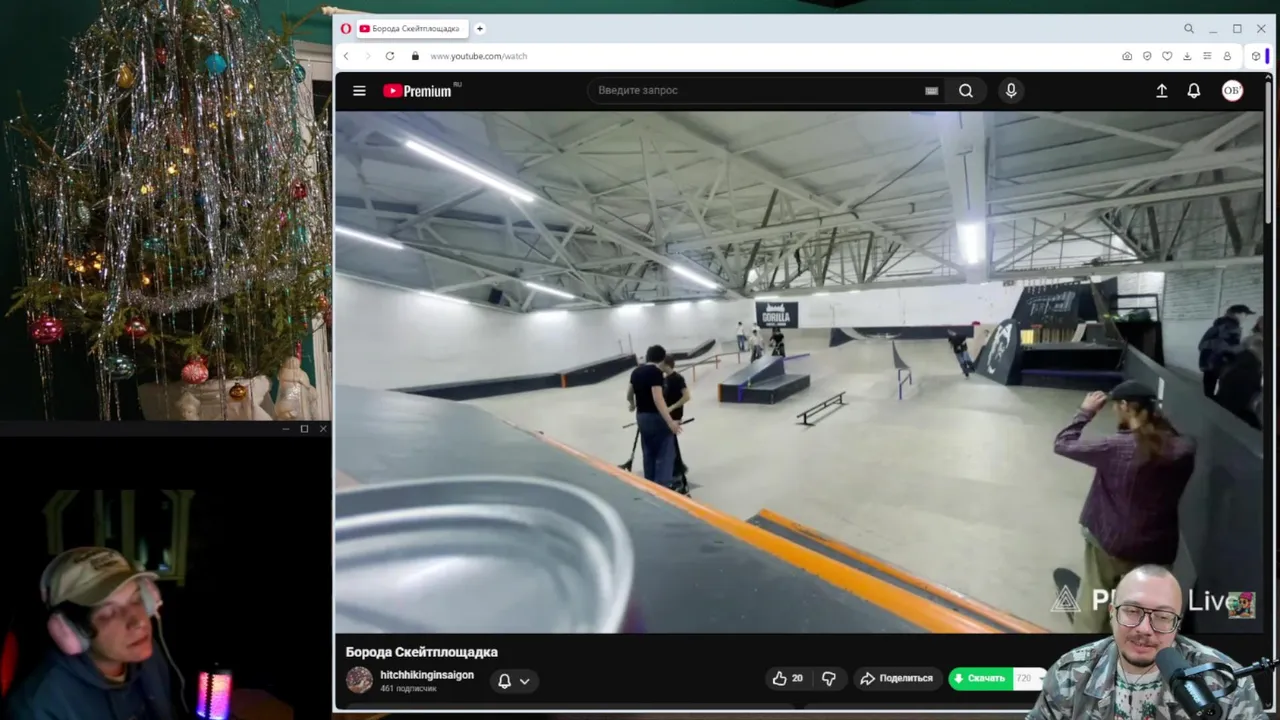Open Opera easy setup sliders icon
The width and height of the screenshot is (1280, 720).
[x=1207, y=56]
